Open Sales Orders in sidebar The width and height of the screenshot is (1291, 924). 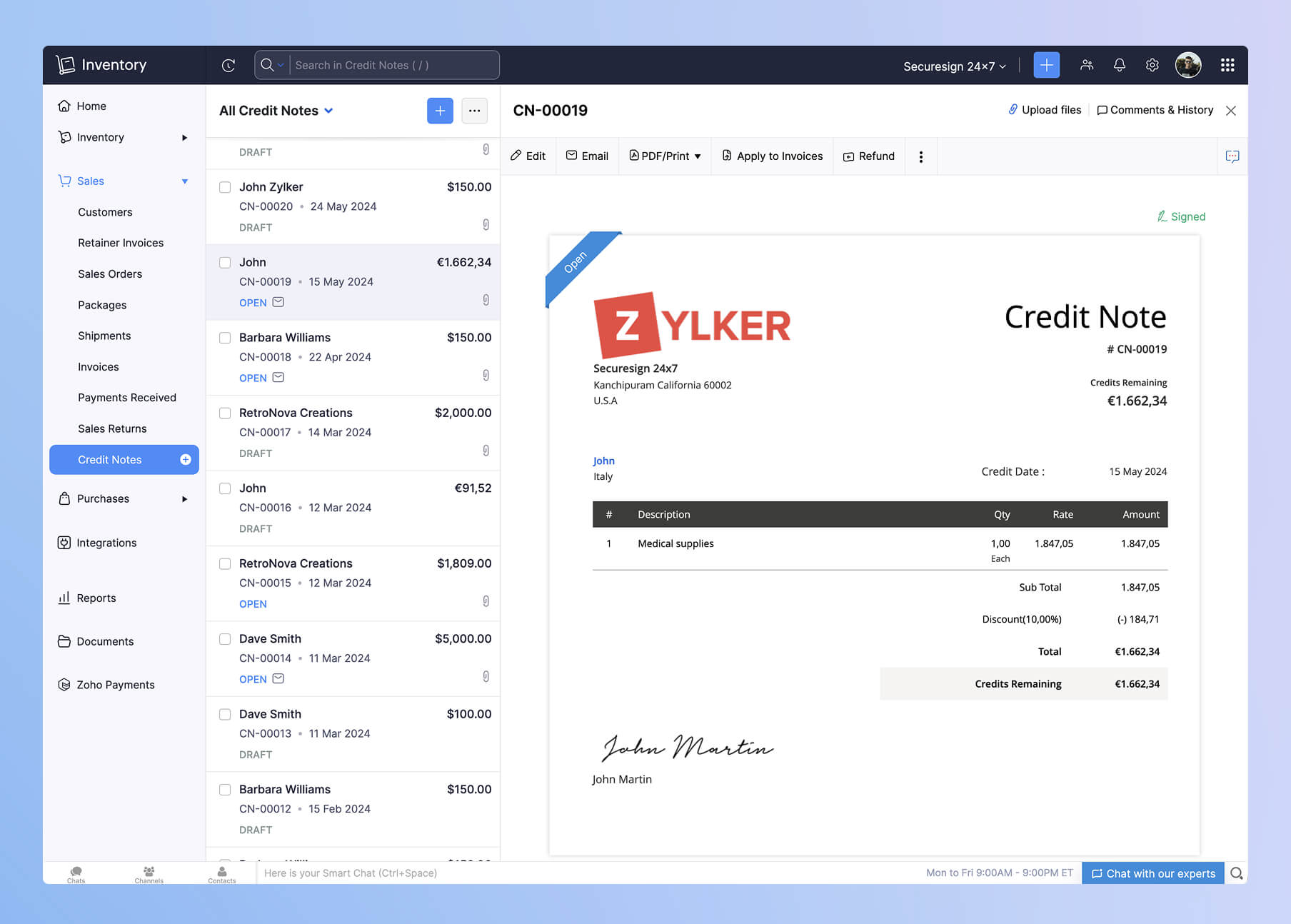(x=110, y=274)
